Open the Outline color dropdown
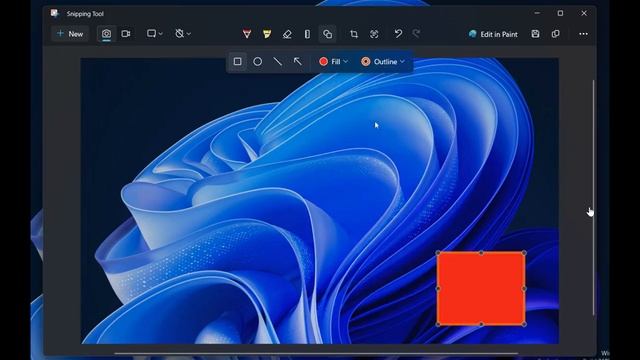The image size is (640, 360). point(383,62)
